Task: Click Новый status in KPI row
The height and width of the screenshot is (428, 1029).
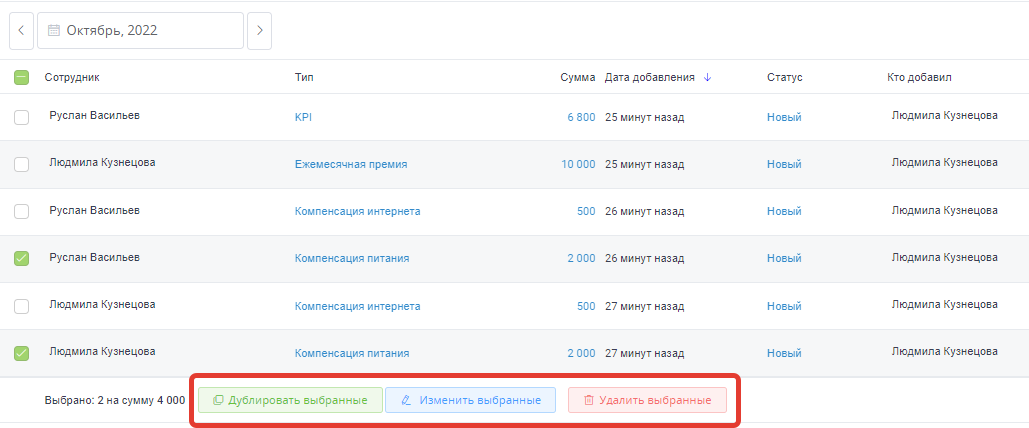Action: coord(784,118)
